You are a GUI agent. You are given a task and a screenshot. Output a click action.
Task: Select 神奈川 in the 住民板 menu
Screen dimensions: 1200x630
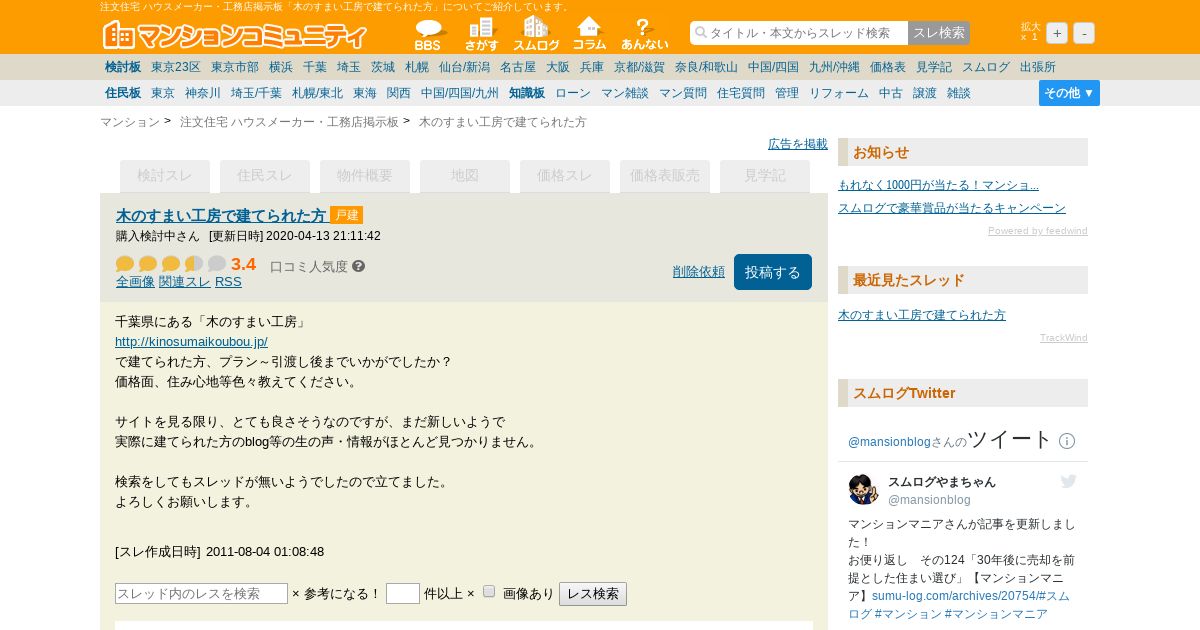click(x=203, y=93)
